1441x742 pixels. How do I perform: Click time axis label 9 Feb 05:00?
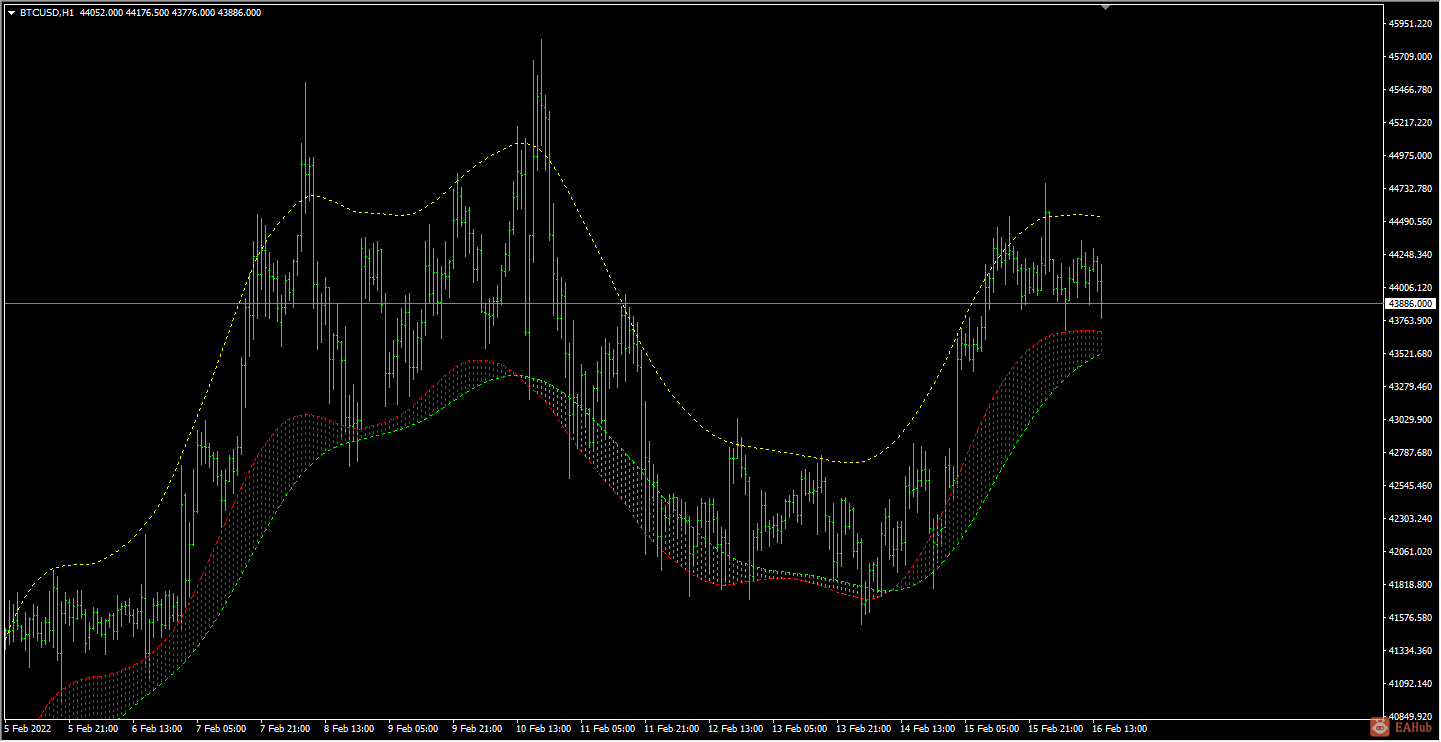coord(413,729)
